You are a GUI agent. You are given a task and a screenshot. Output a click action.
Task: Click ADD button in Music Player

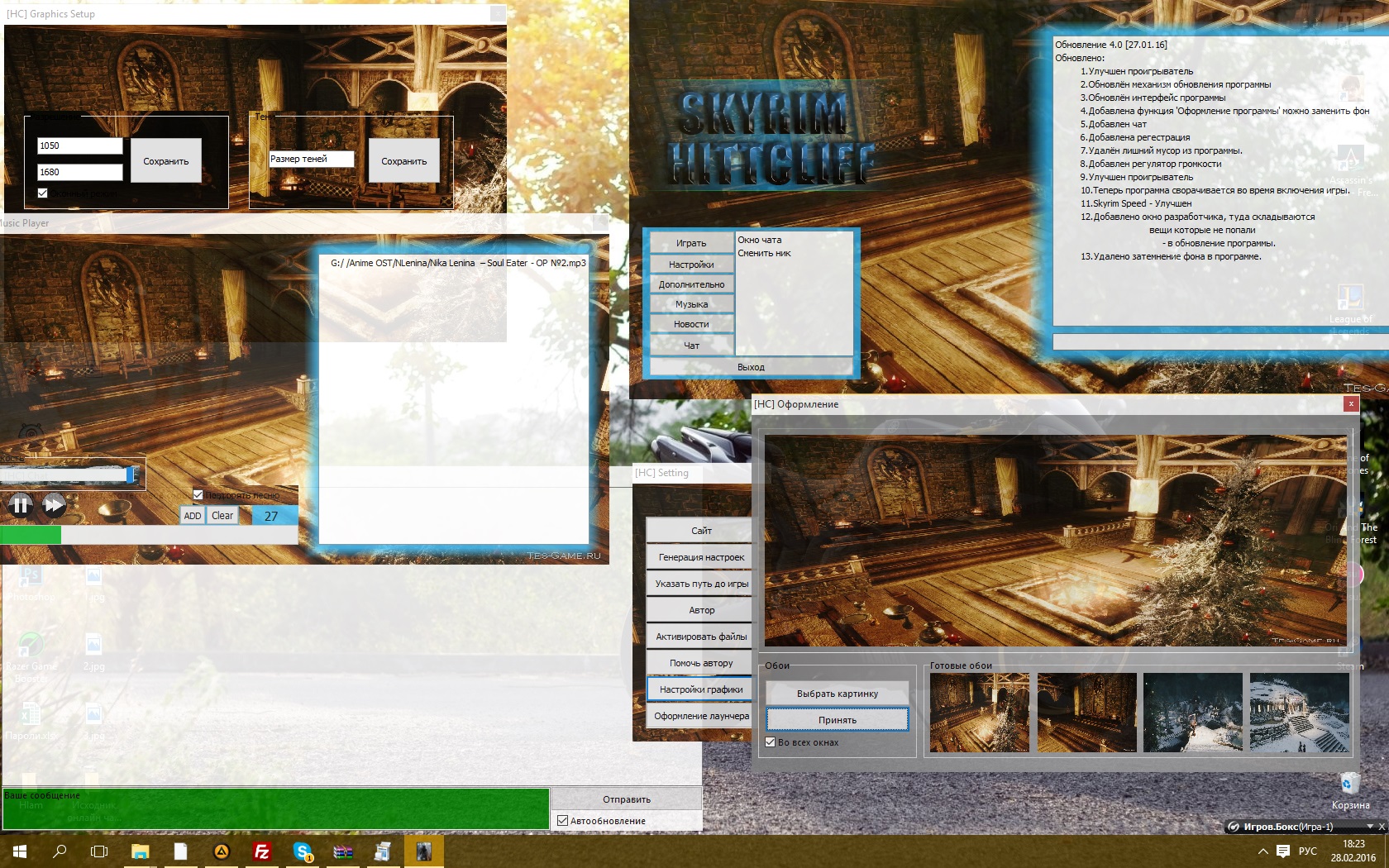(193, 516)
